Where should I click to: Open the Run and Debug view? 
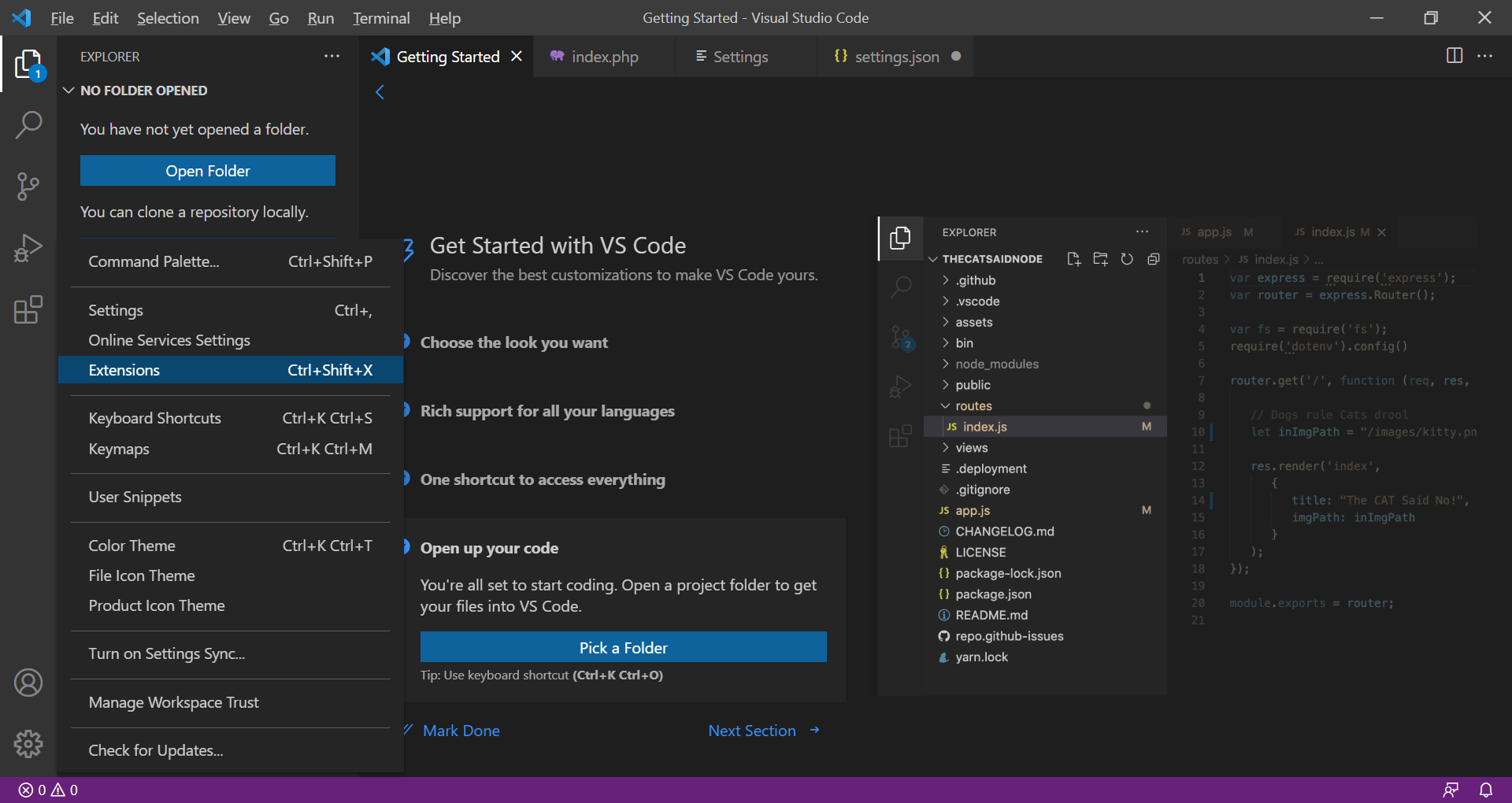click(29, 247)
